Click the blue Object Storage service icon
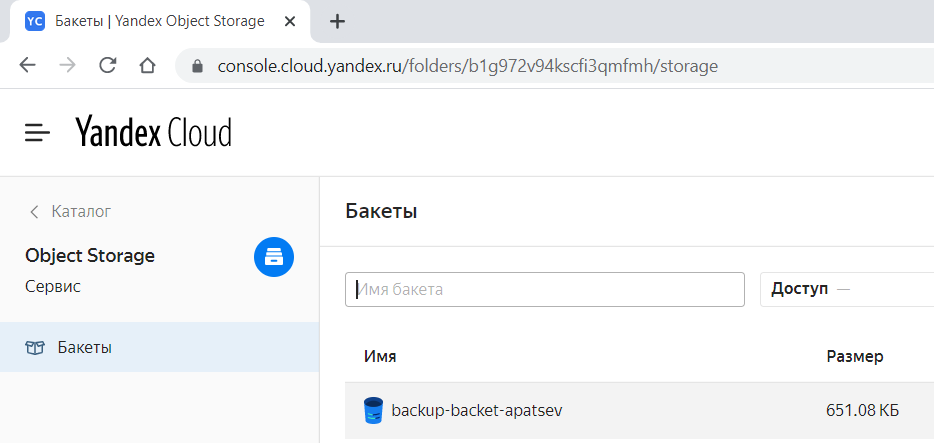934x443 pixels. [274, 257]
